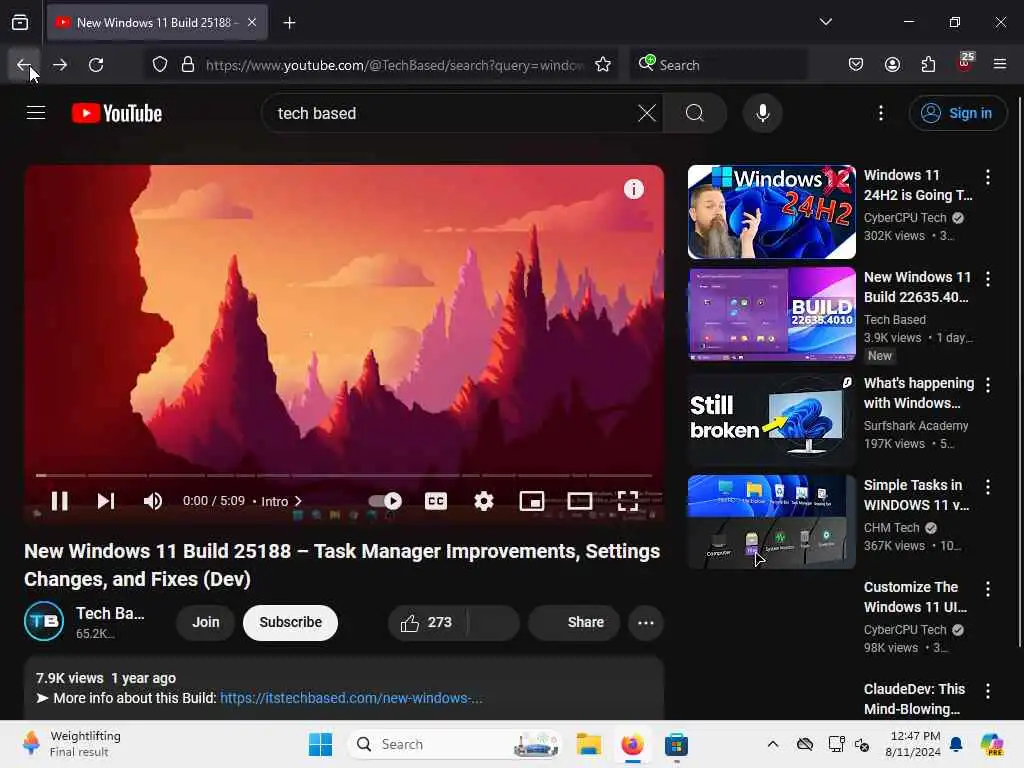
Task: Subscribe to Tech Based channel
Action: pos(291,623)
